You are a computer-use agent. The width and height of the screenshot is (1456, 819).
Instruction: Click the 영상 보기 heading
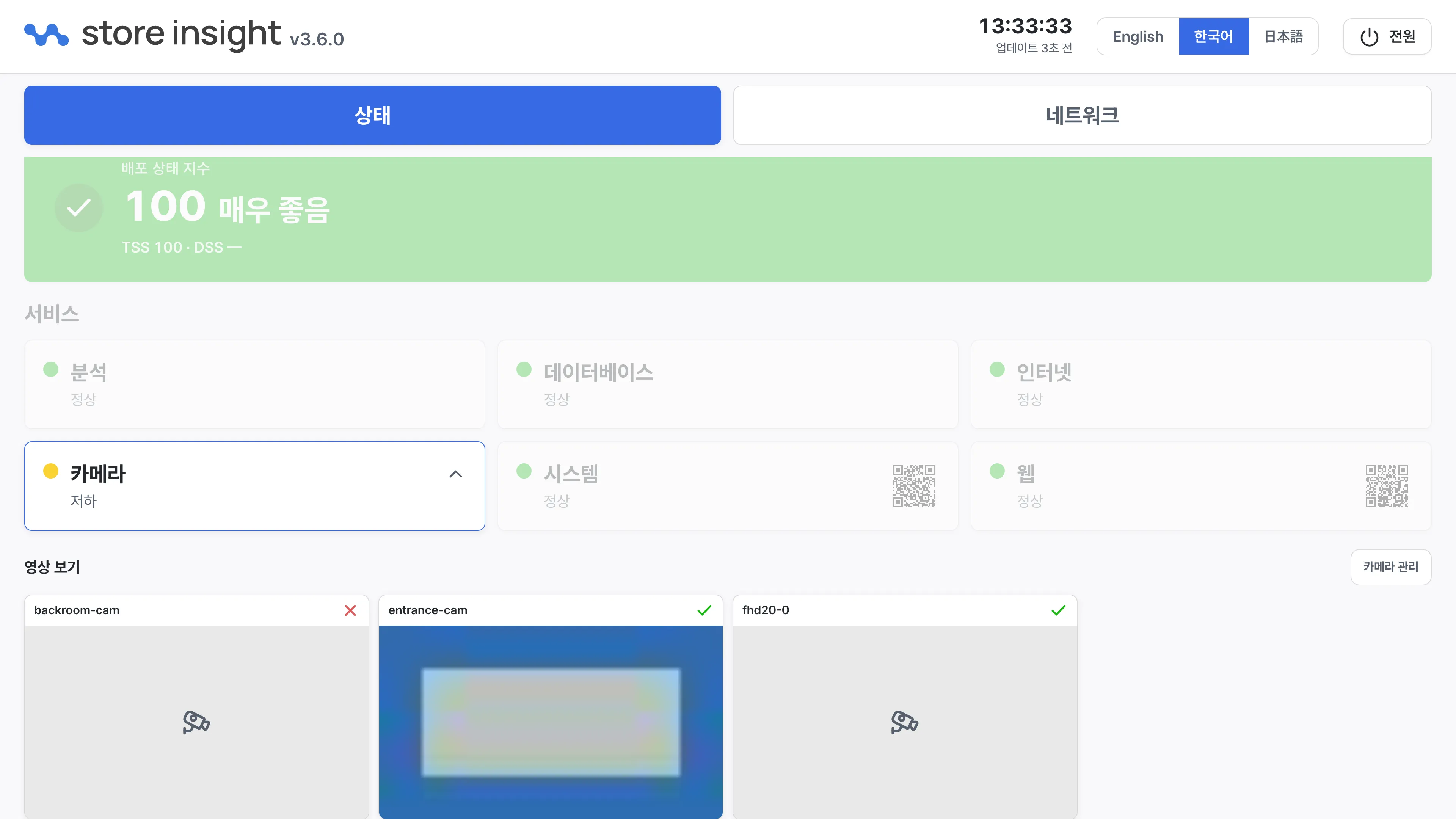pos(52,567)
